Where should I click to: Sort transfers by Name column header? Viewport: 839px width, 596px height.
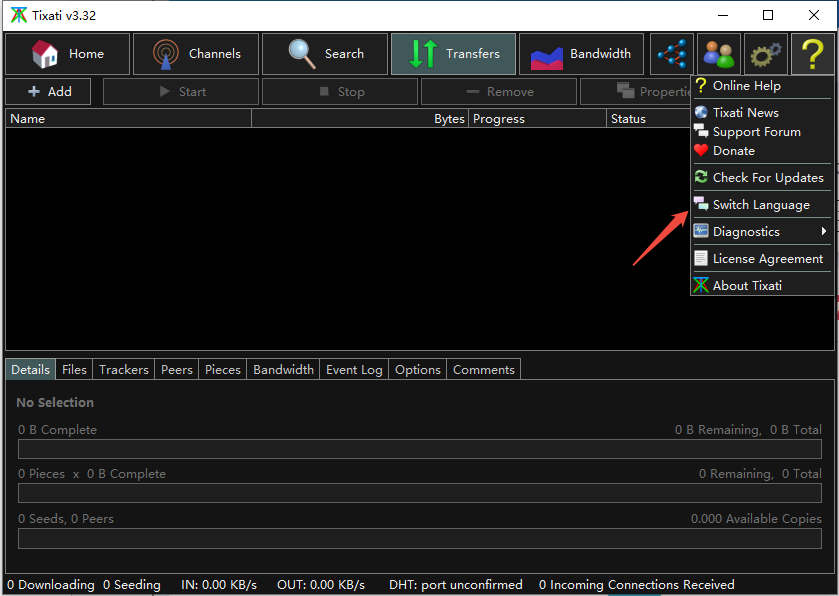point(128,119)
